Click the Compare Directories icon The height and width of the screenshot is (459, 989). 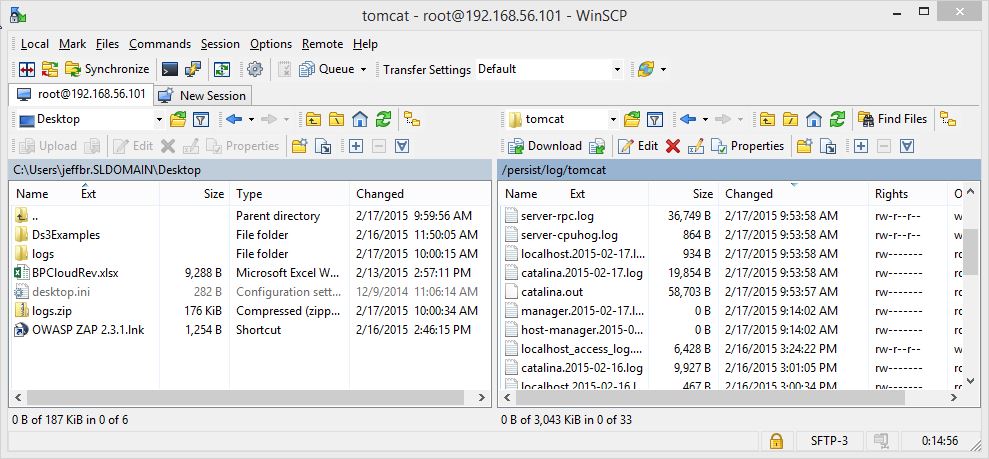[x=26, y=69]
